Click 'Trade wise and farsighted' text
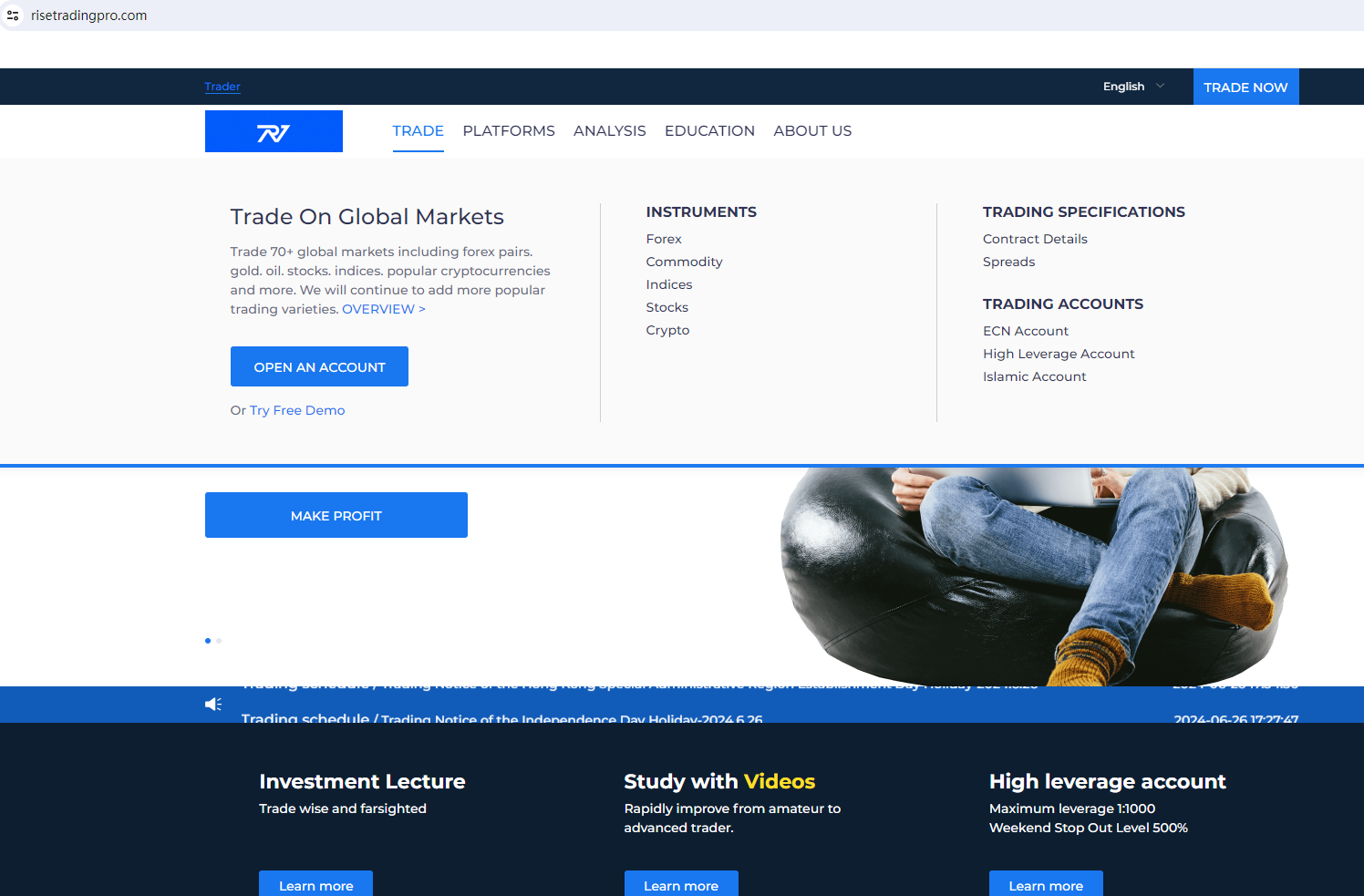Image resolution: width=1364 pixels, height=896 pixels. click(x=343, y=808)
